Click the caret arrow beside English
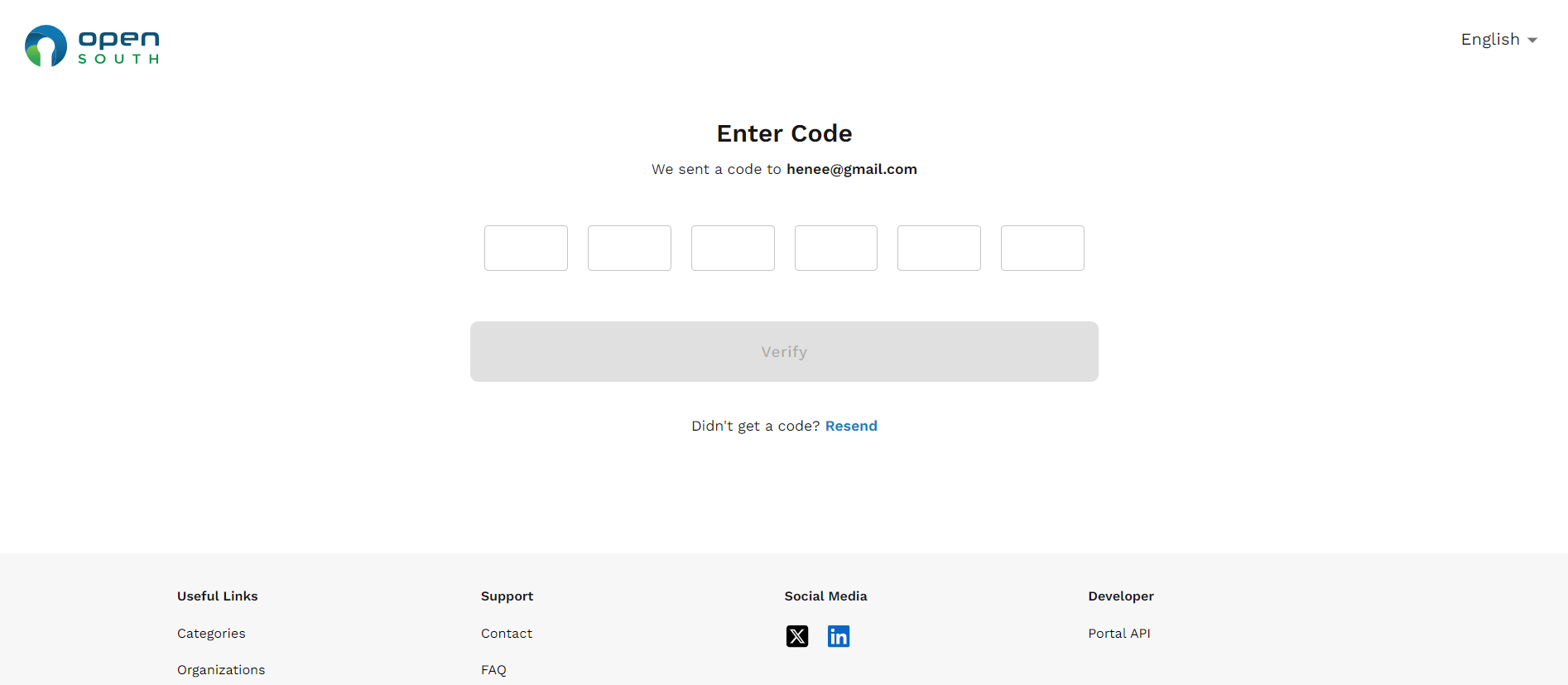 [x=1532, y=41]
